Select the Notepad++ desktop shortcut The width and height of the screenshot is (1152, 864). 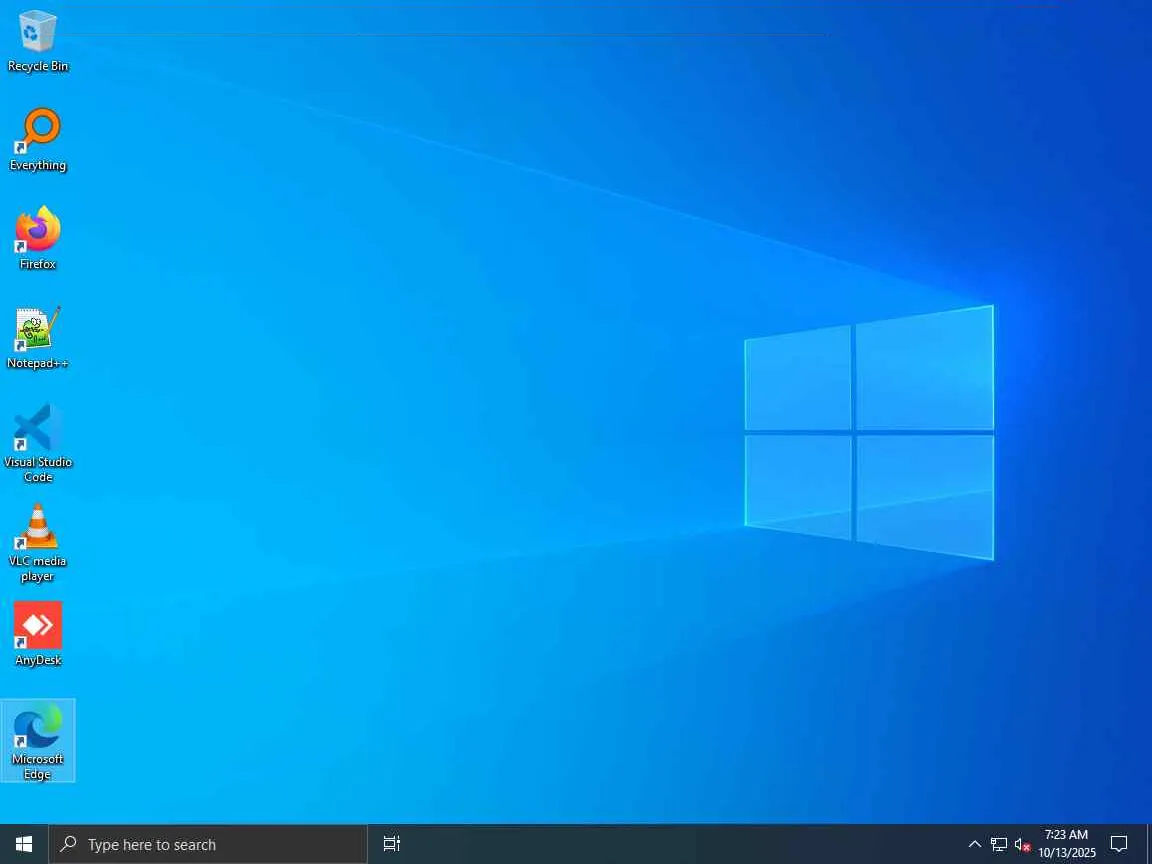[37, 337]
